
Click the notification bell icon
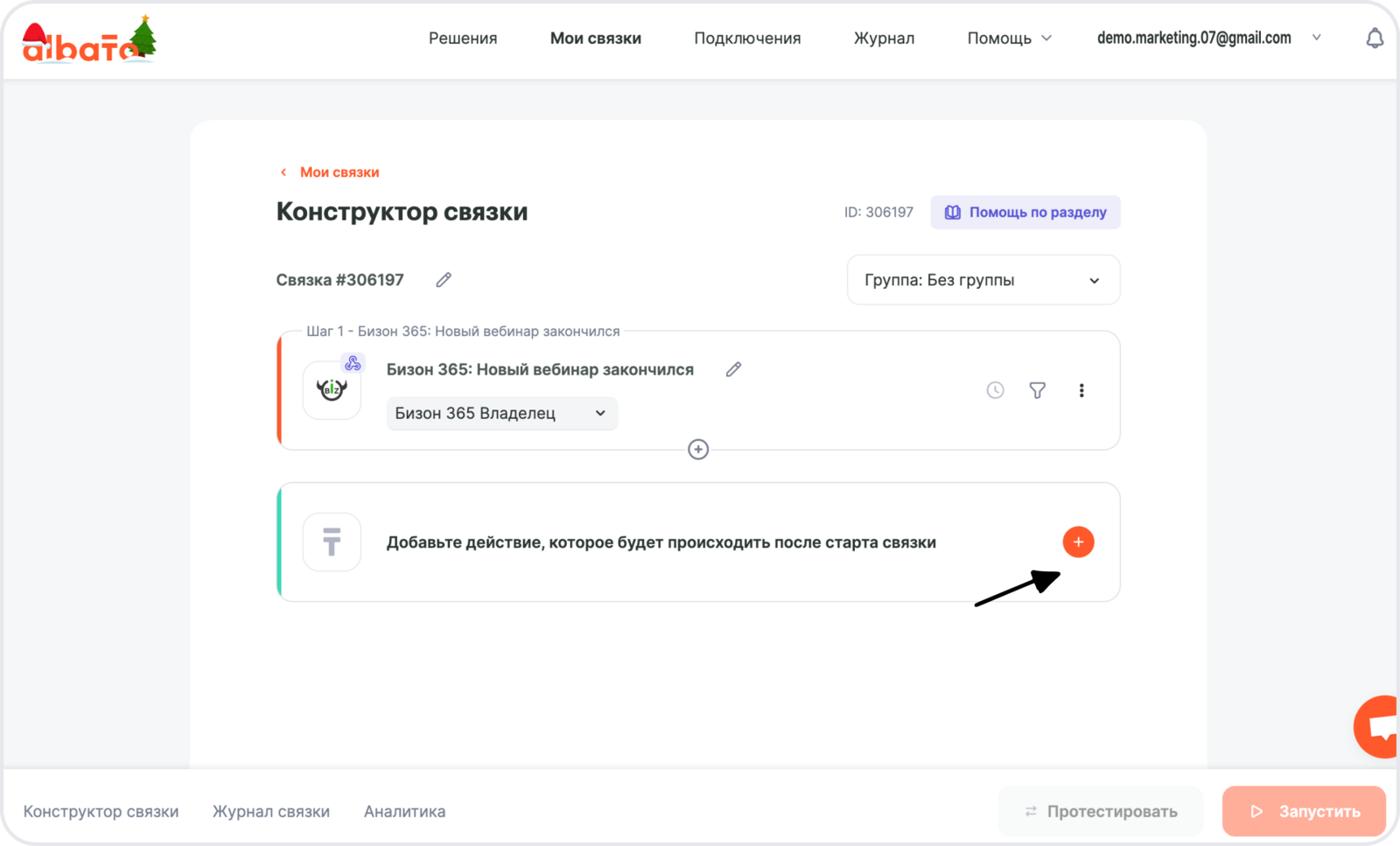[x=1375, y=38]
